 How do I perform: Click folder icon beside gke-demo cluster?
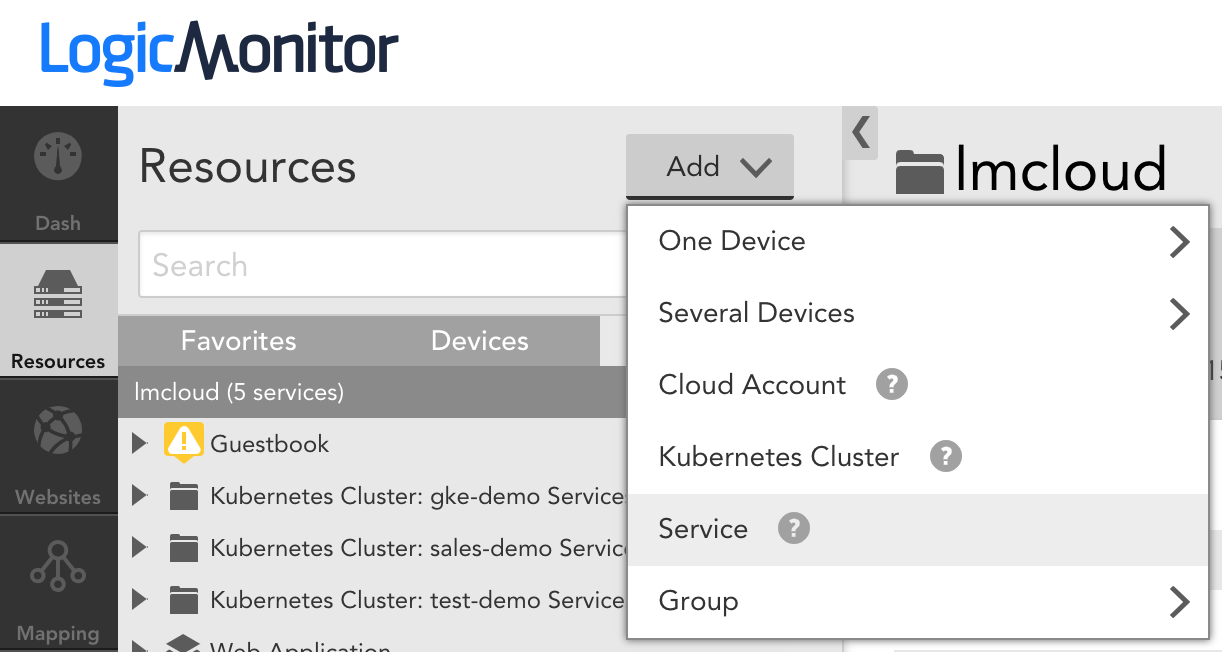point(184,496)
